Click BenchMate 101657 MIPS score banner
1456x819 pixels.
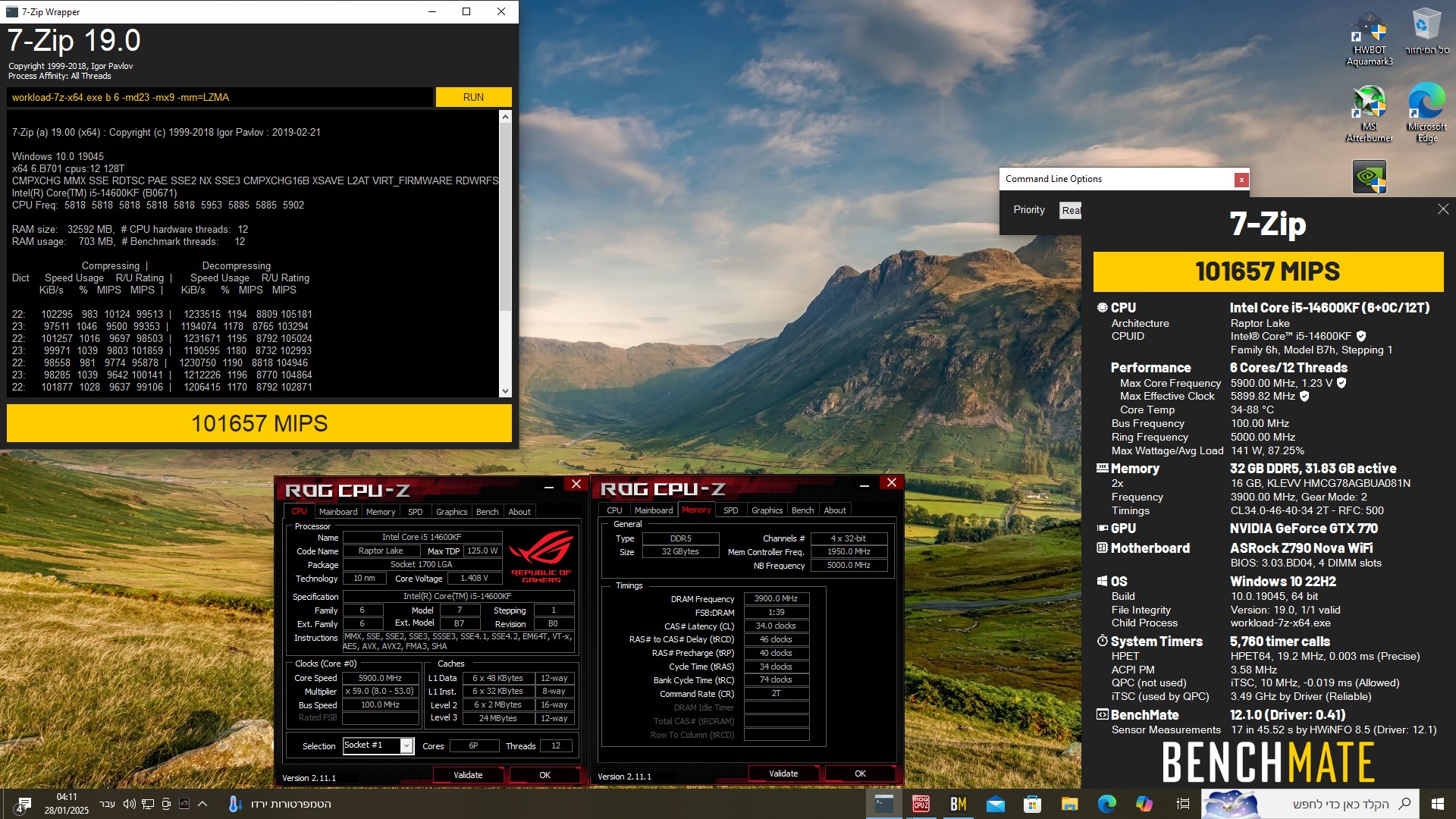coord(1268,271)
